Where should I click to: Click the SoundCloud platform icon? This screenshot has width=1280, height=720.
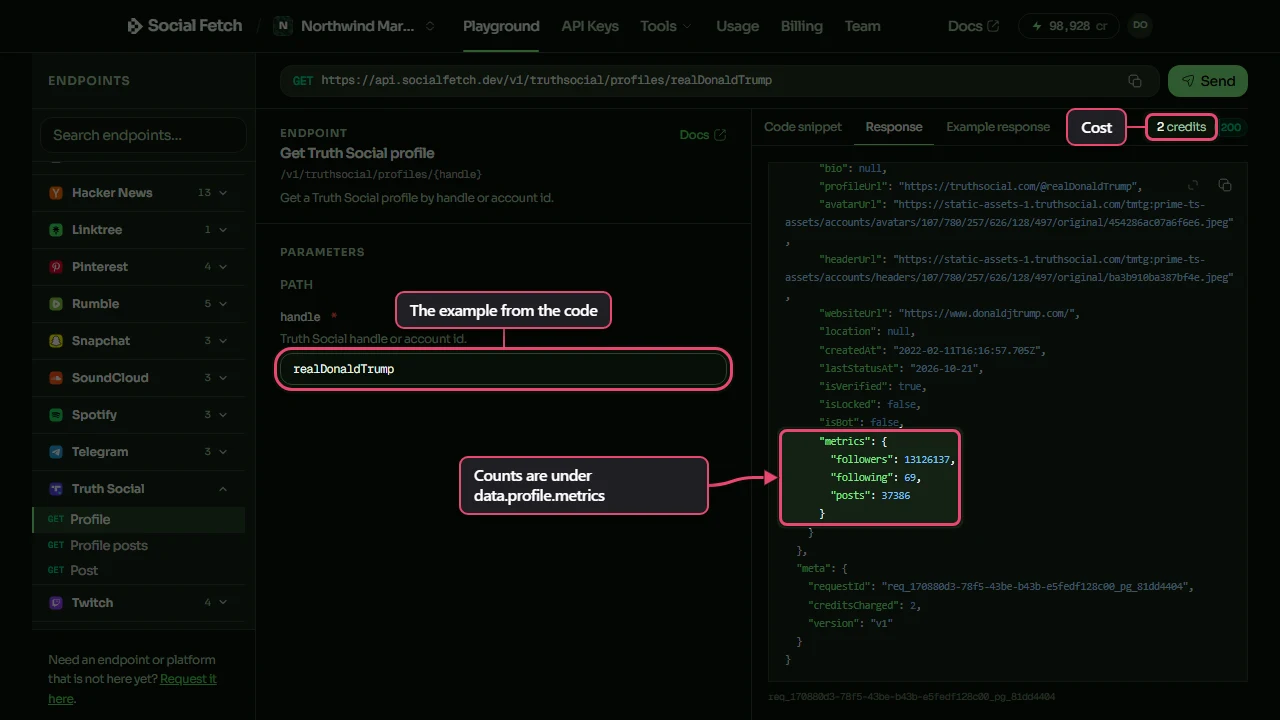[x=56, y=378]
